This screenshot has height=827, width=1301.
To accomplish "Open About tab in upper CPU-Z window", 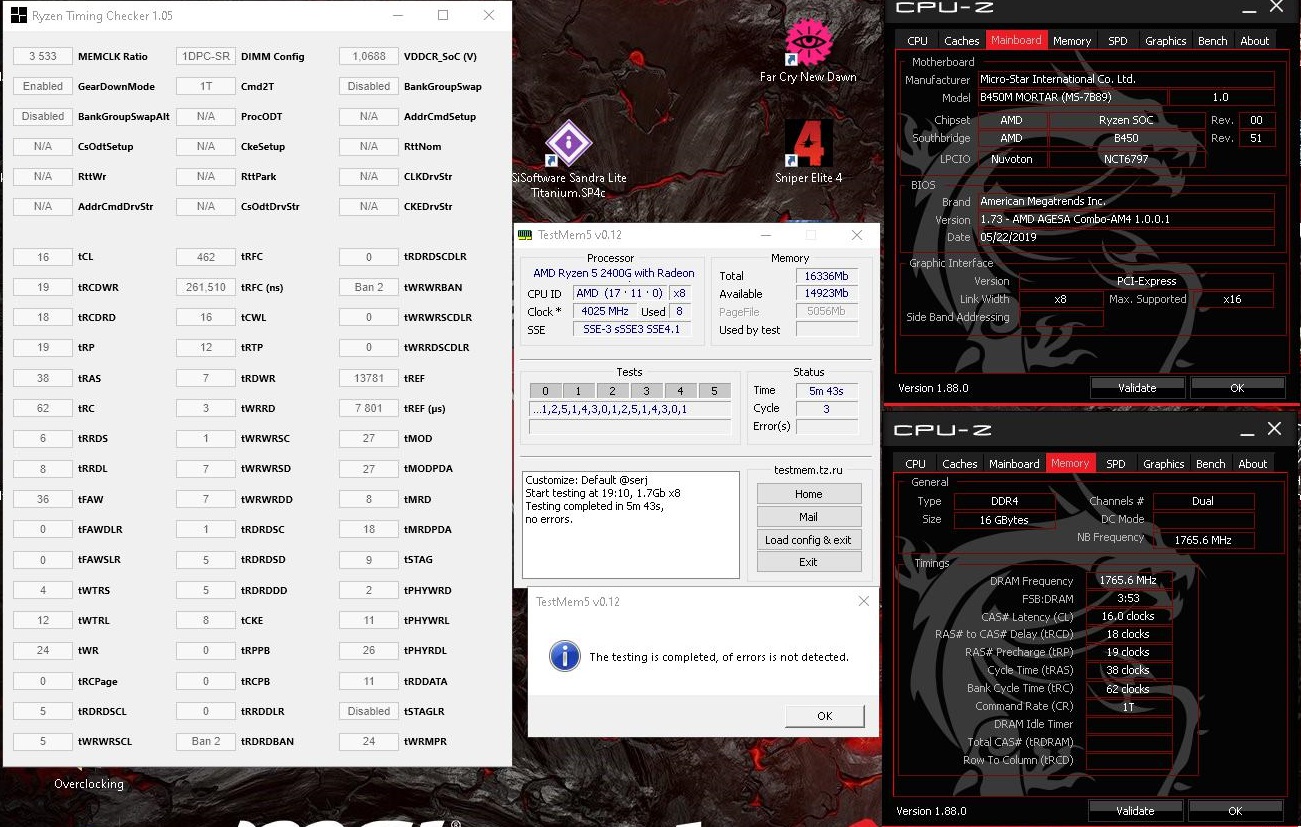I will [x=1254, y=41].
